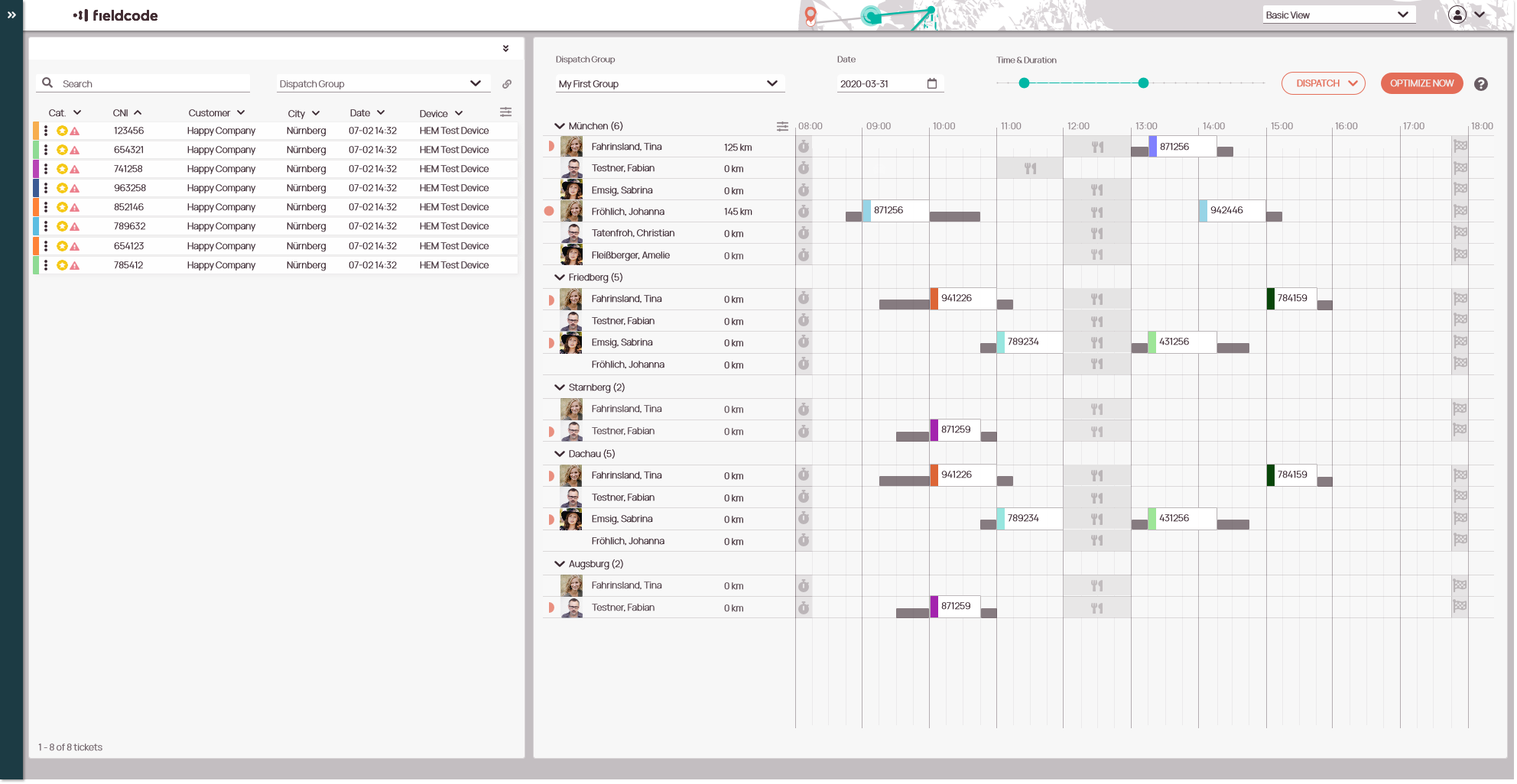Click timeline settings icon next to München
Screen dimensions: 1517x784
pos(782,126)
